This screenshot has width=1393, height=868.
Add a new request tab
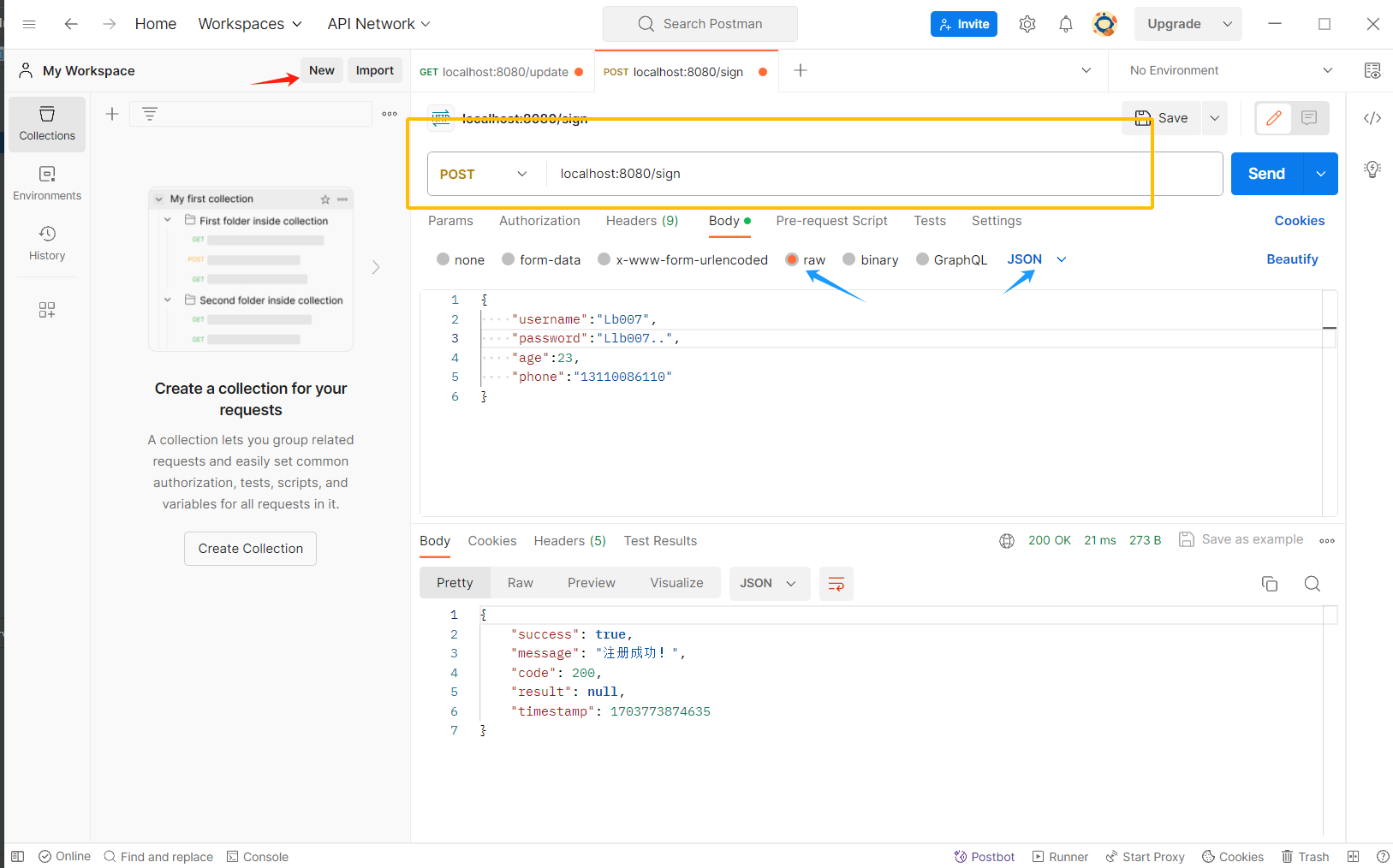(801, 71)
